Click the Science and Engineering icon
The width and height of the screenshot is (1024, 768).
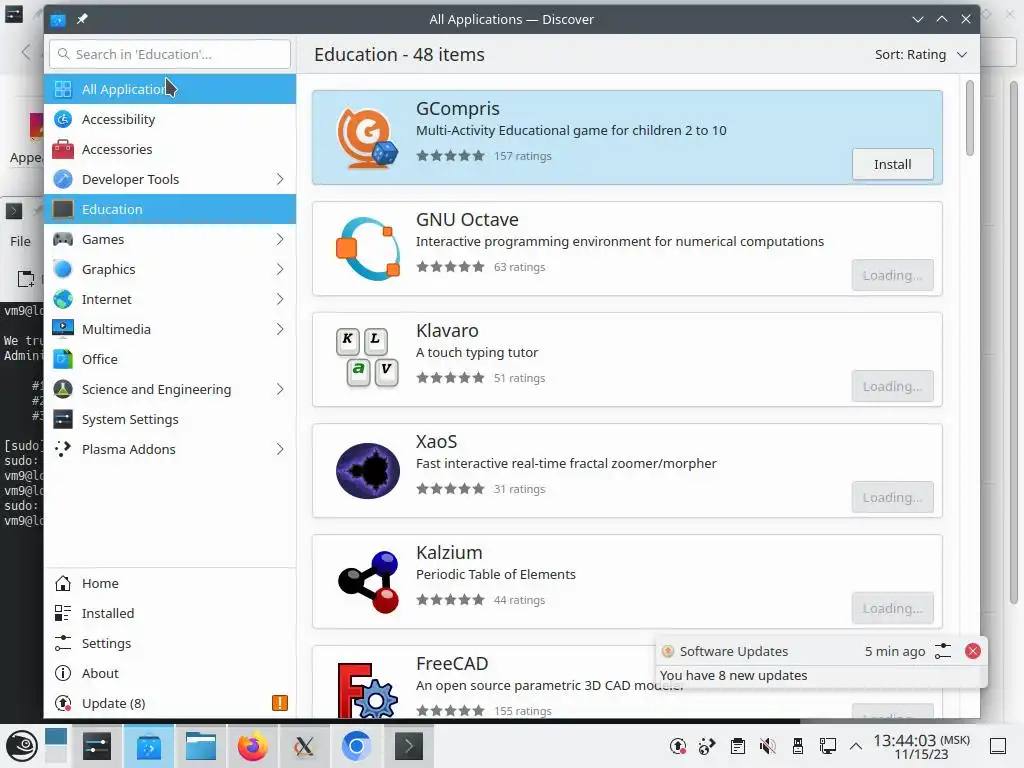click(63, 389)
